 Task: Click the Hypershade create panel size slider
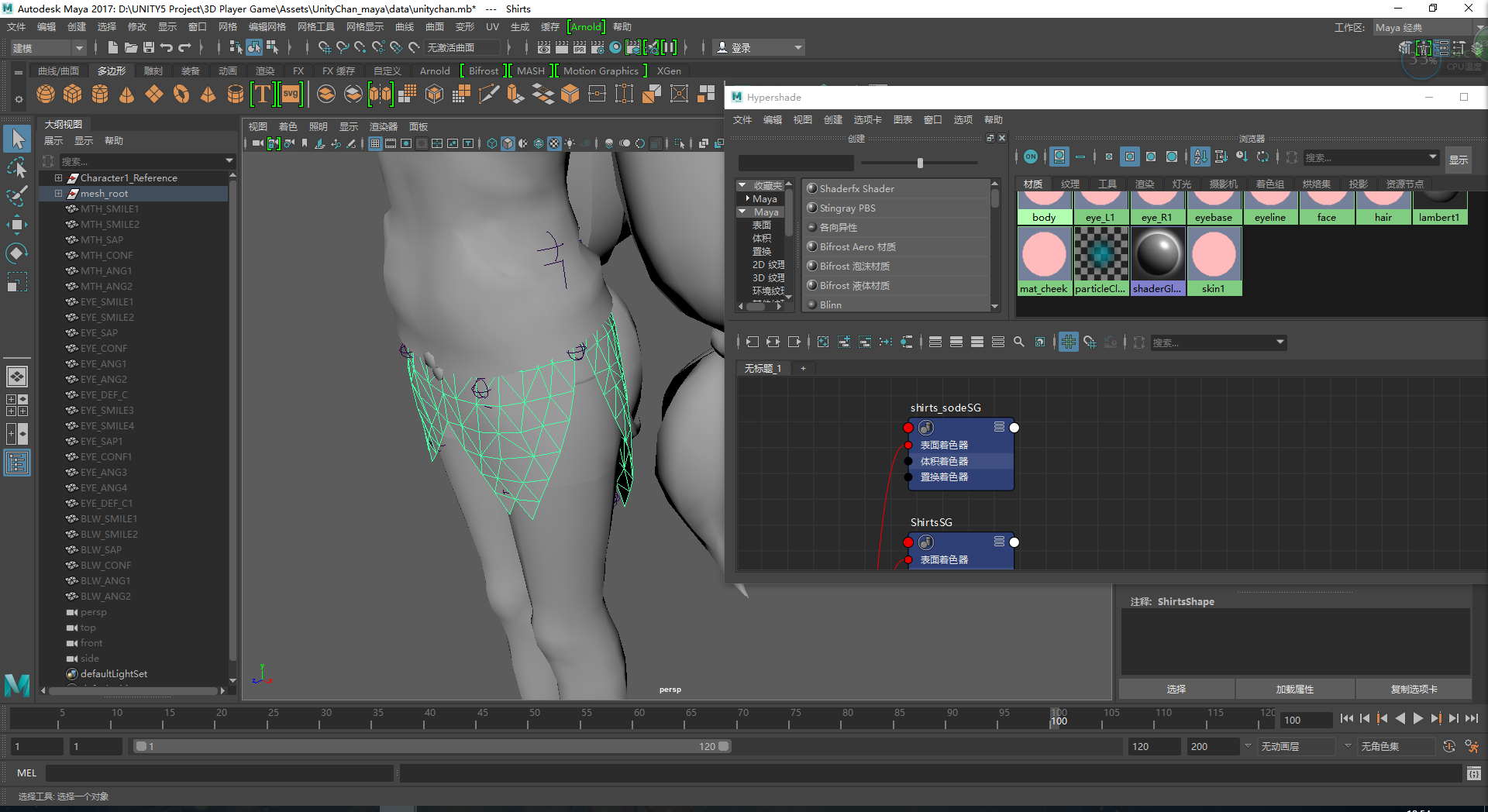919,163
